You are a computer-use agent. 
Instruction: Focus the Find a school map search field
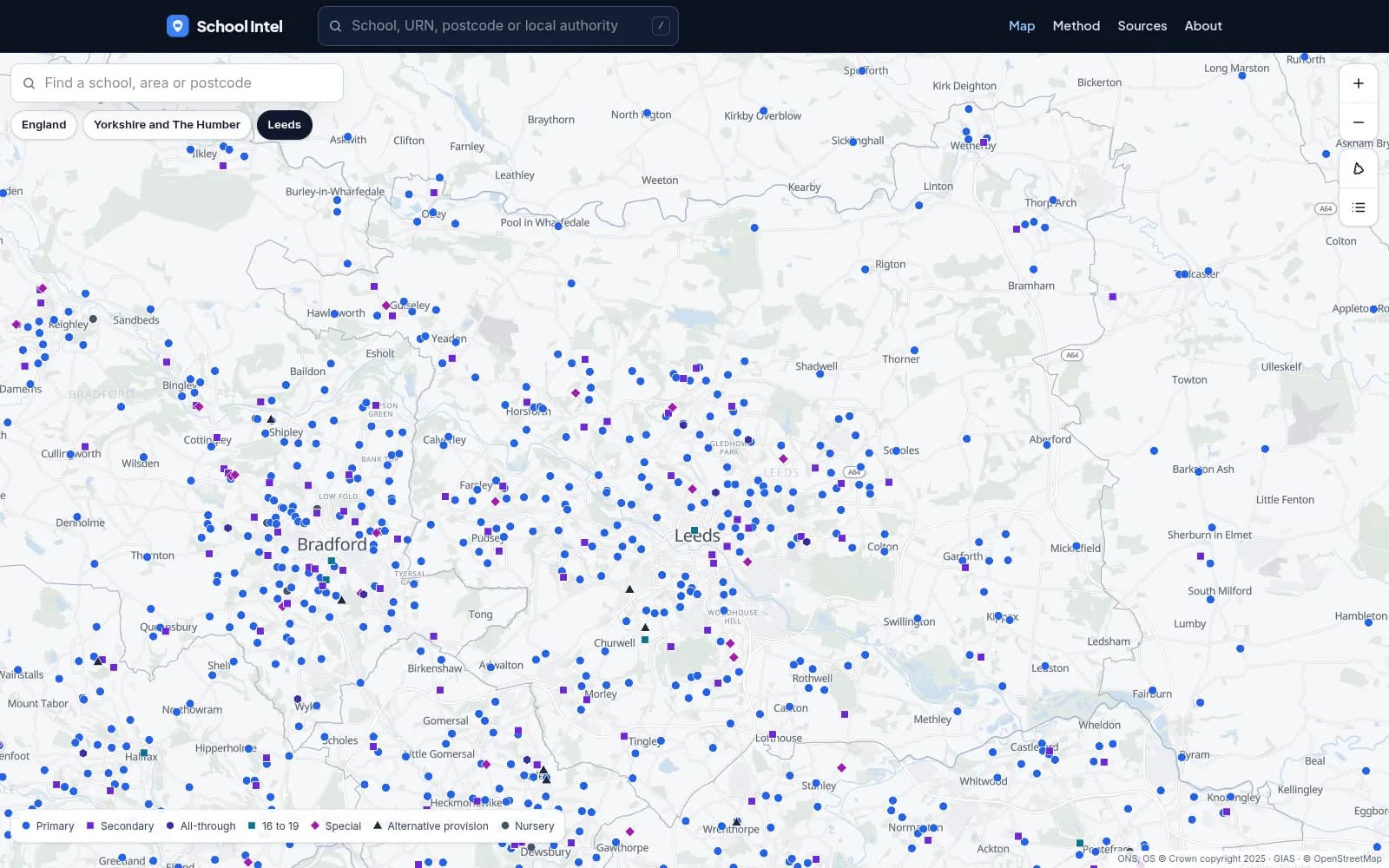(177, 83)
